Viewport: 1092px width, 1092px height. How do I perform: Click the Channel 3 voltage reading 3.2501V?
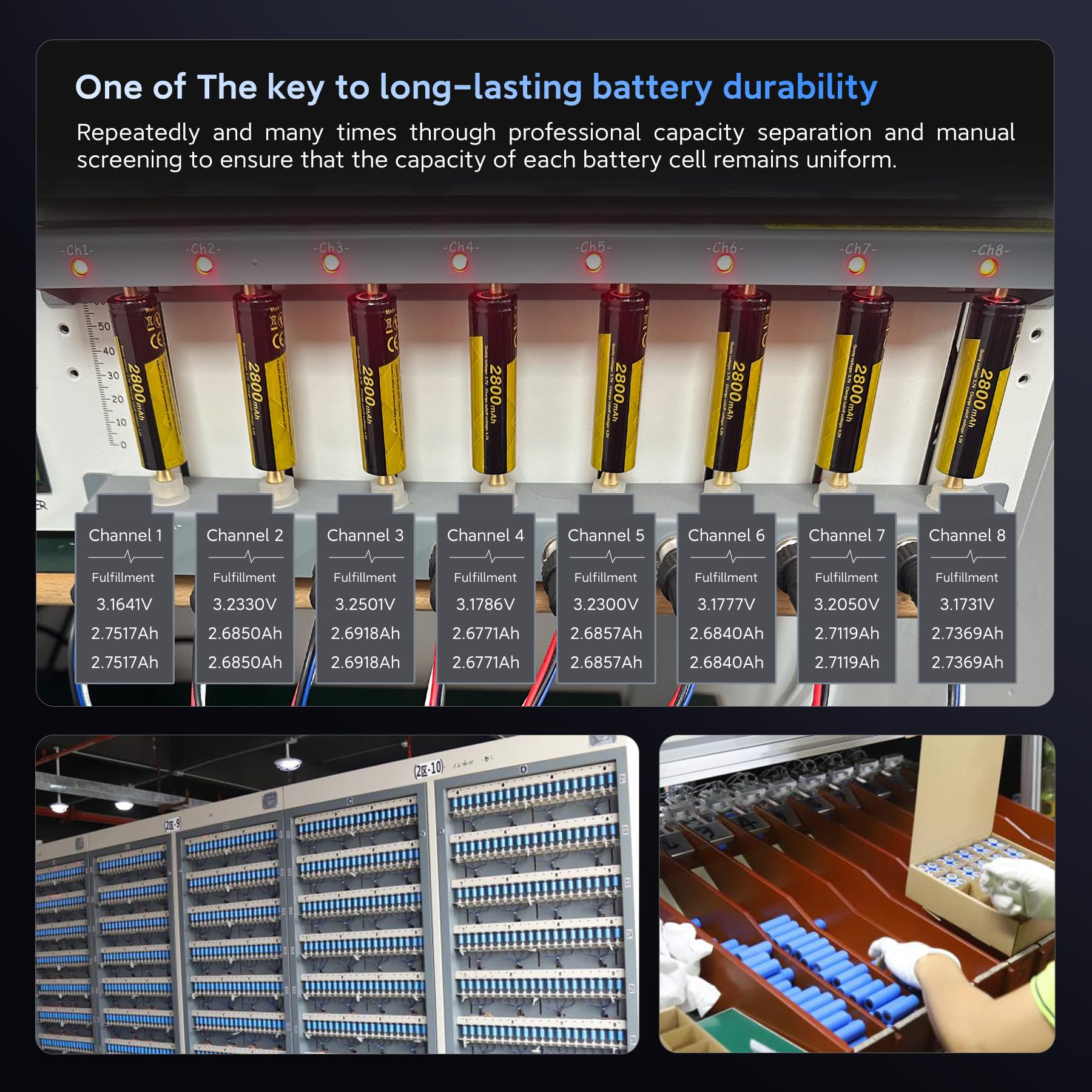[365, 604]
